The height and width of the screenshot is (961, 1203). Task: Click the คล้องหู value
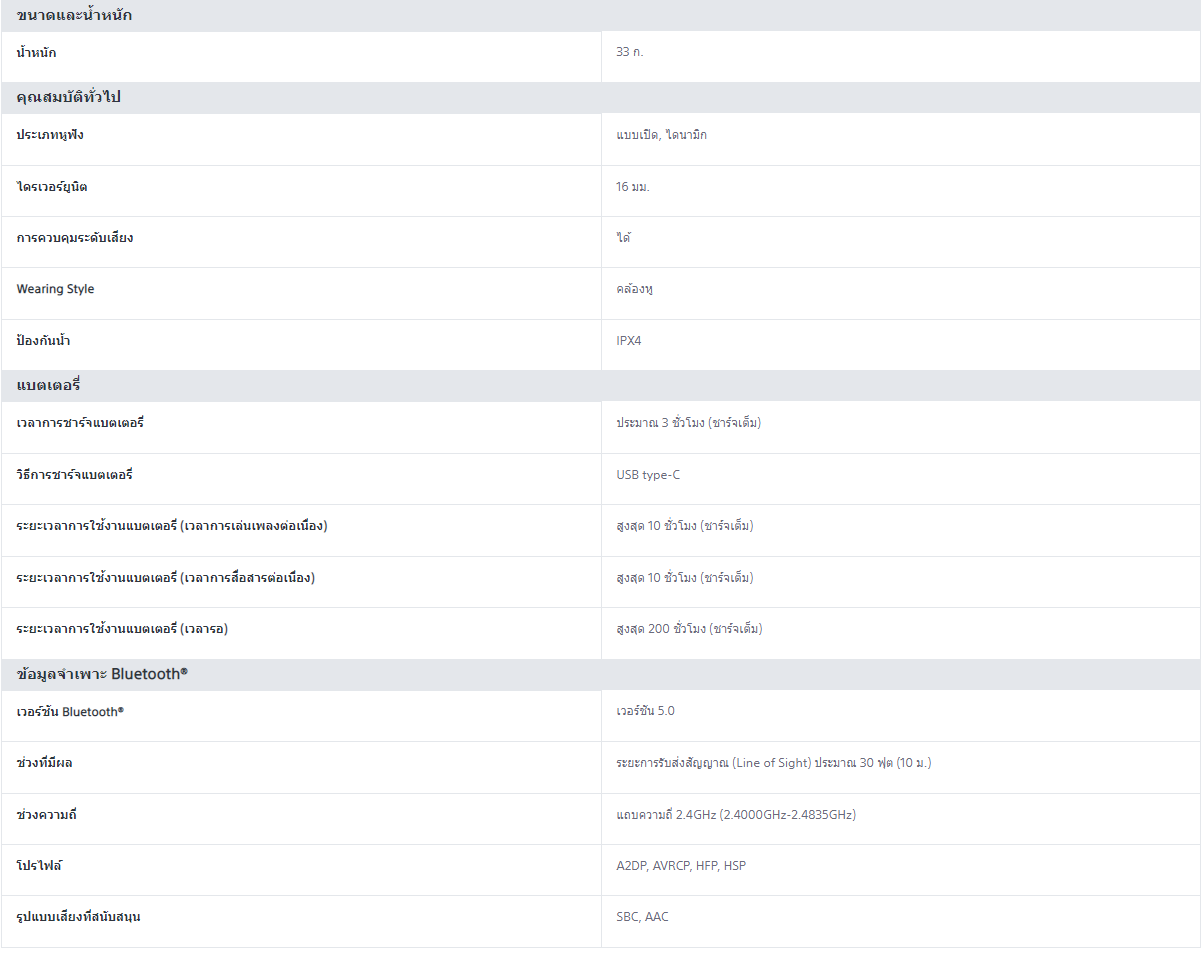[x=634, y=289]
